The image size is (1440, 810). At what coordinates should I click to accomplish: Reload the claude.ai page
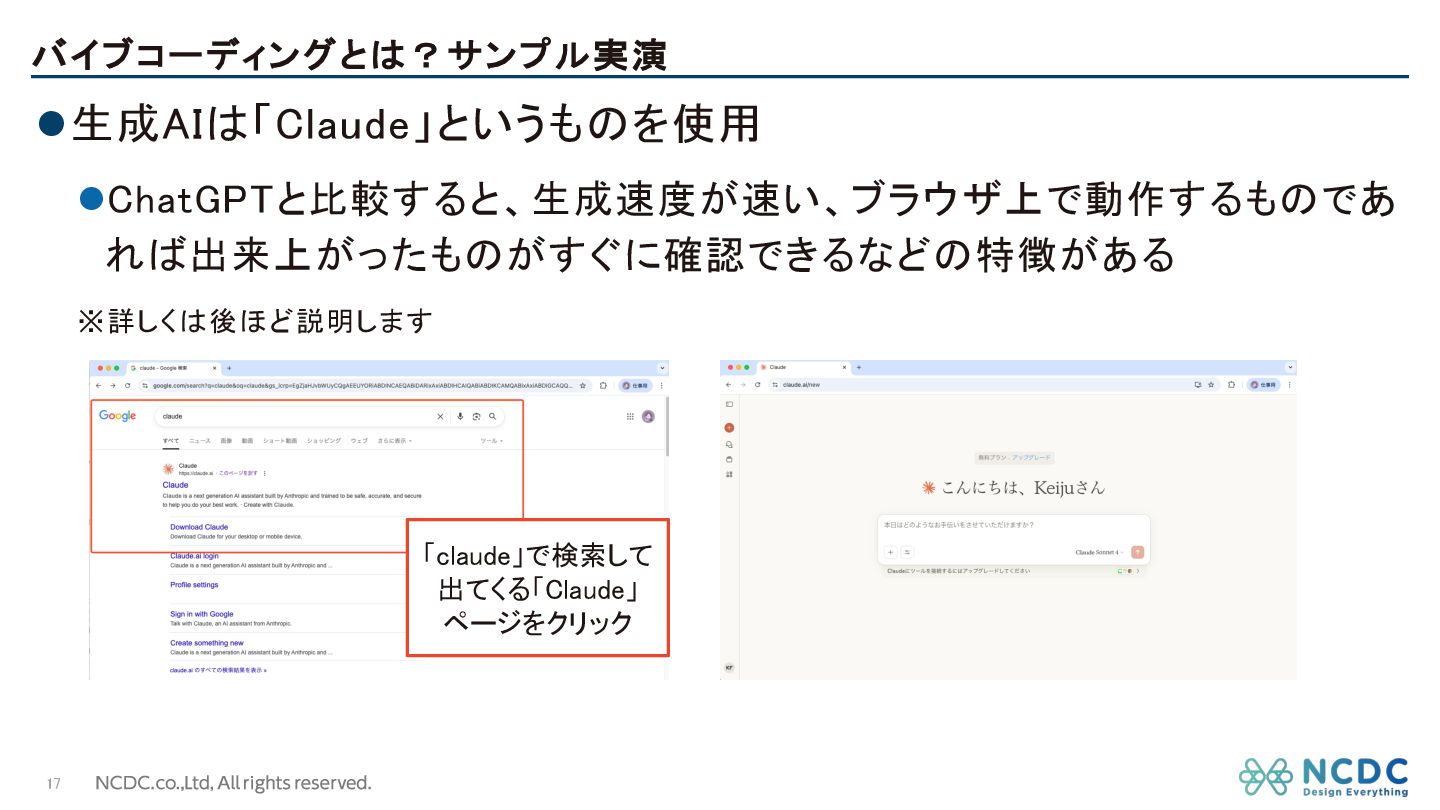758,384
